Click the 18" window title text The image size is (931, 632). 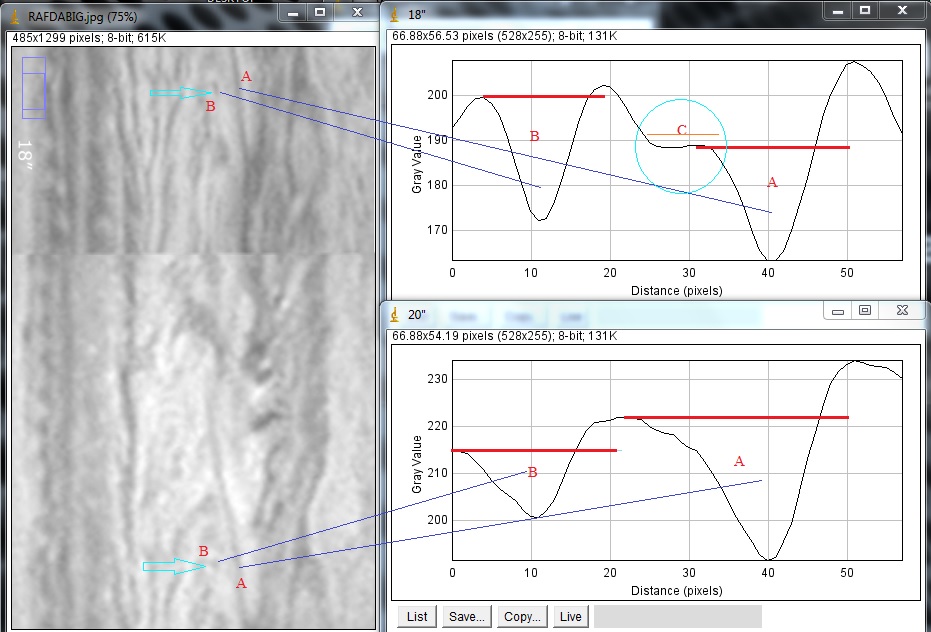point(417,15)
